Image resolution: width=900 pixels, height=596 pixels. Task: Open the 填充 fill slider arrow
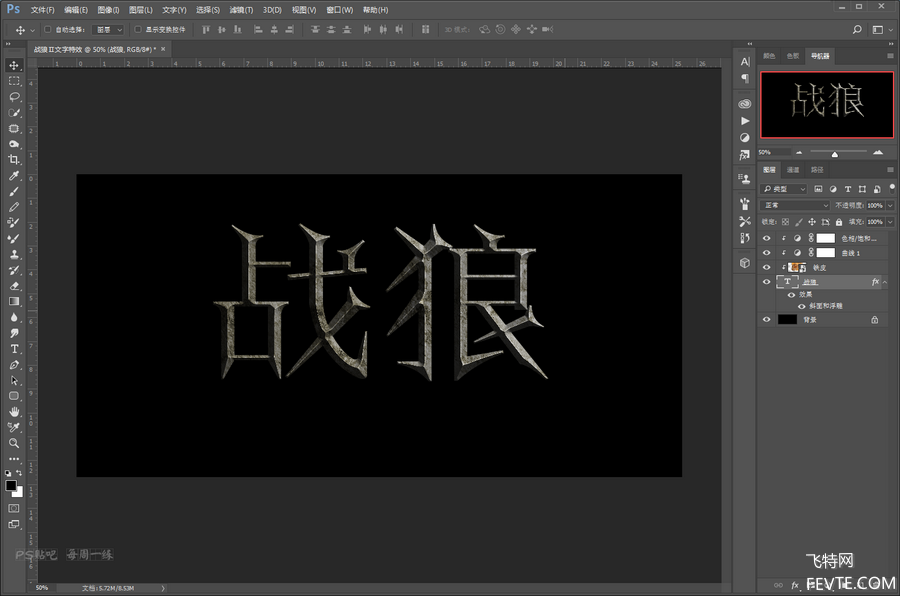[x=890, y=222]
